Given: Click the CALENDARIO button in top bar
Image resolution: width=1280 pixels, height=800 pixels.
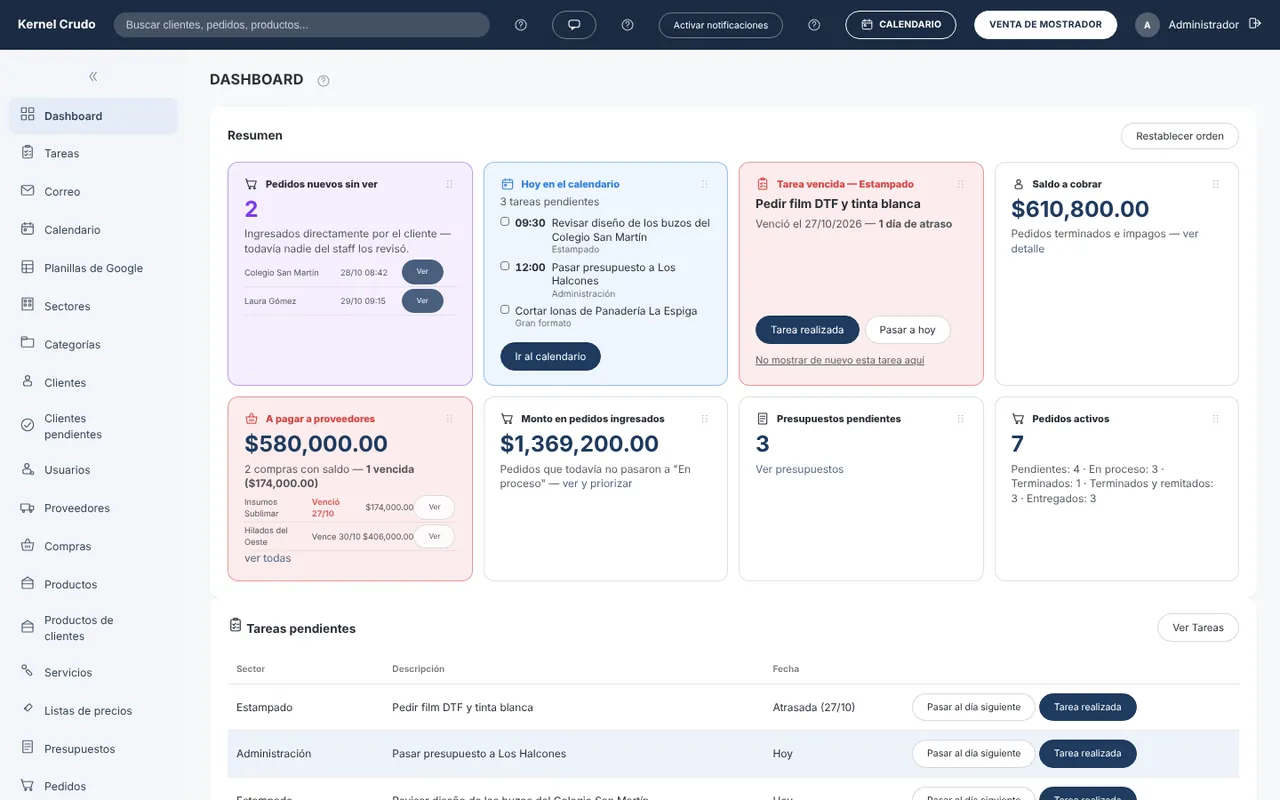Looking at the screenshot, I should click(900, 25).
